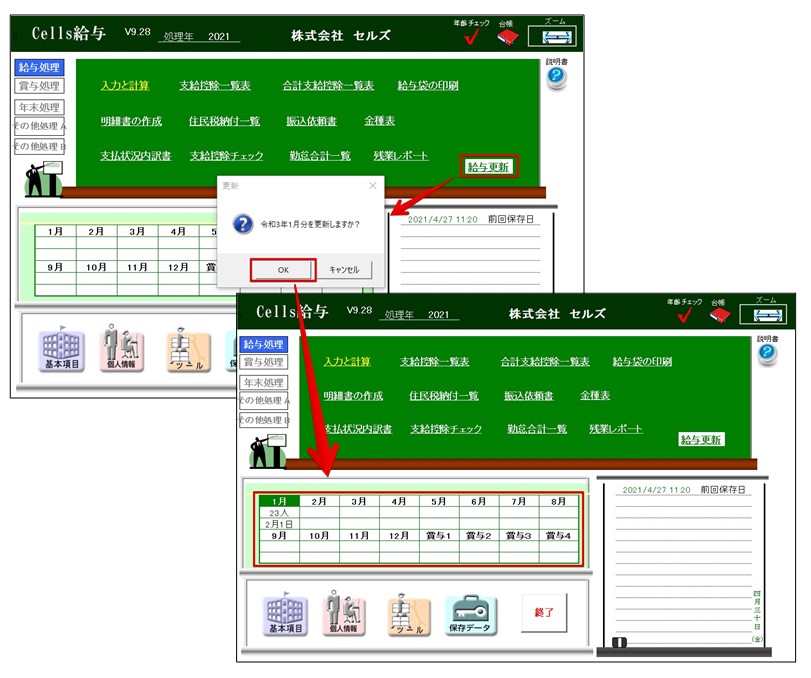This screenshot has height=678, width=811.
Task: Select その他処理A tab in back window
Action: coord(39,126)
